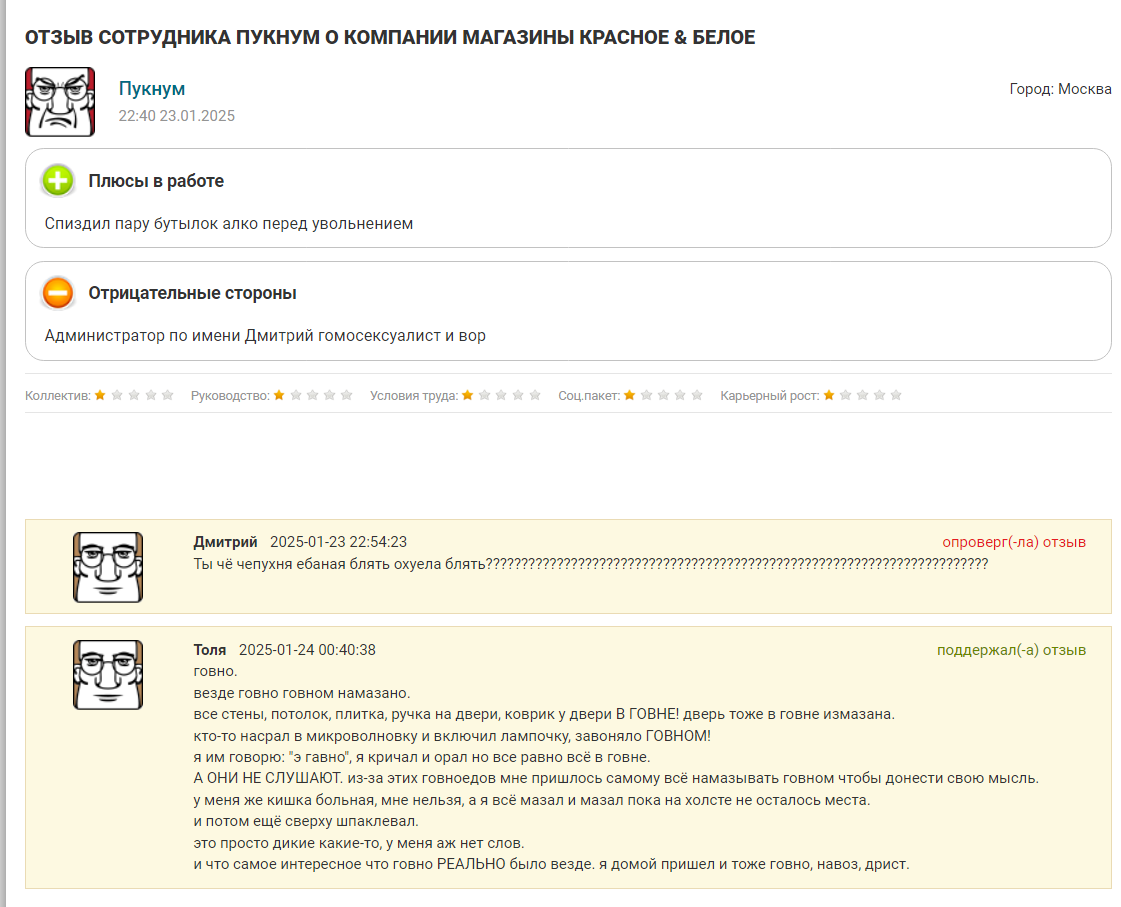Click the heading 'Отрицательные стороны'
Screen dimensions: 1121x907
tap(192, 293)
